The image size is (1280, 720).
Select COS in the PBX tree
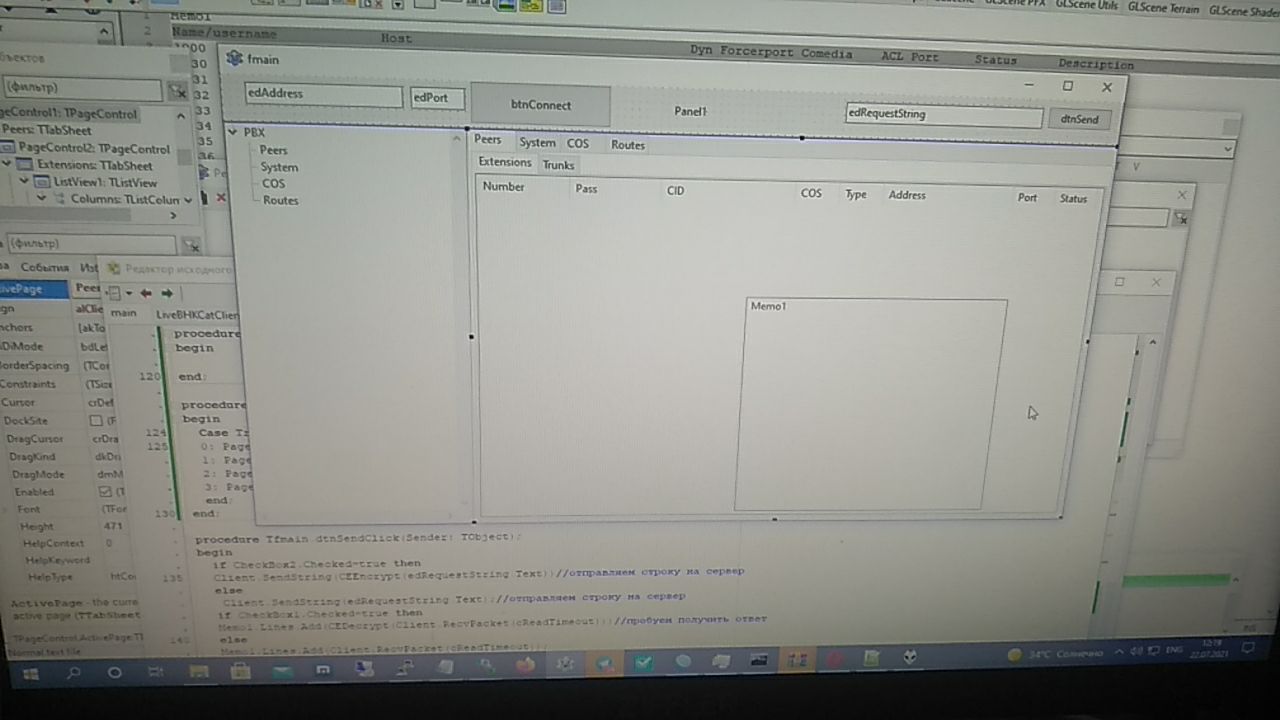click(273, 184)
